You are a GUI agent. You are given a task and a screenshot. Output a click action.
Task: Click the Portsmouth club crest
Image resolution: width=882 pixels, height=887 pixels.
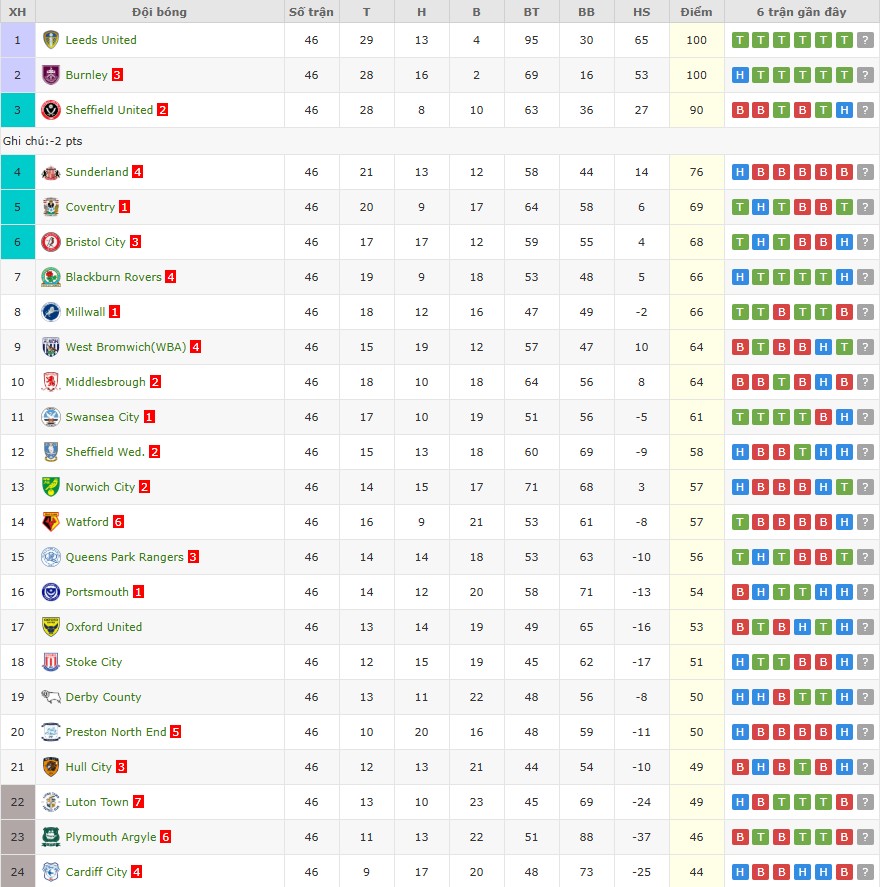pos(51,592)
